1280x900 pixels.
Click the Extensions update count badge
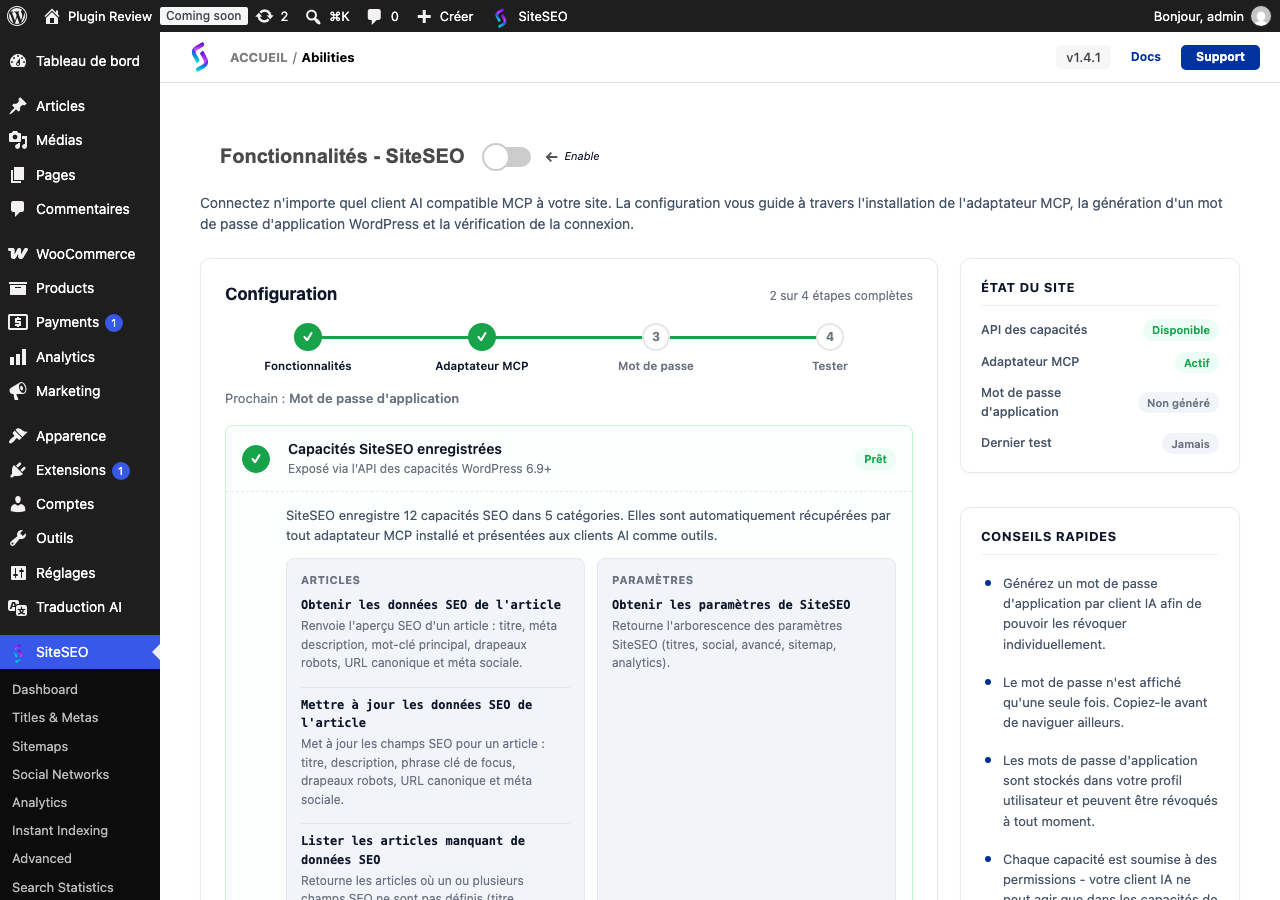[121, 470]
